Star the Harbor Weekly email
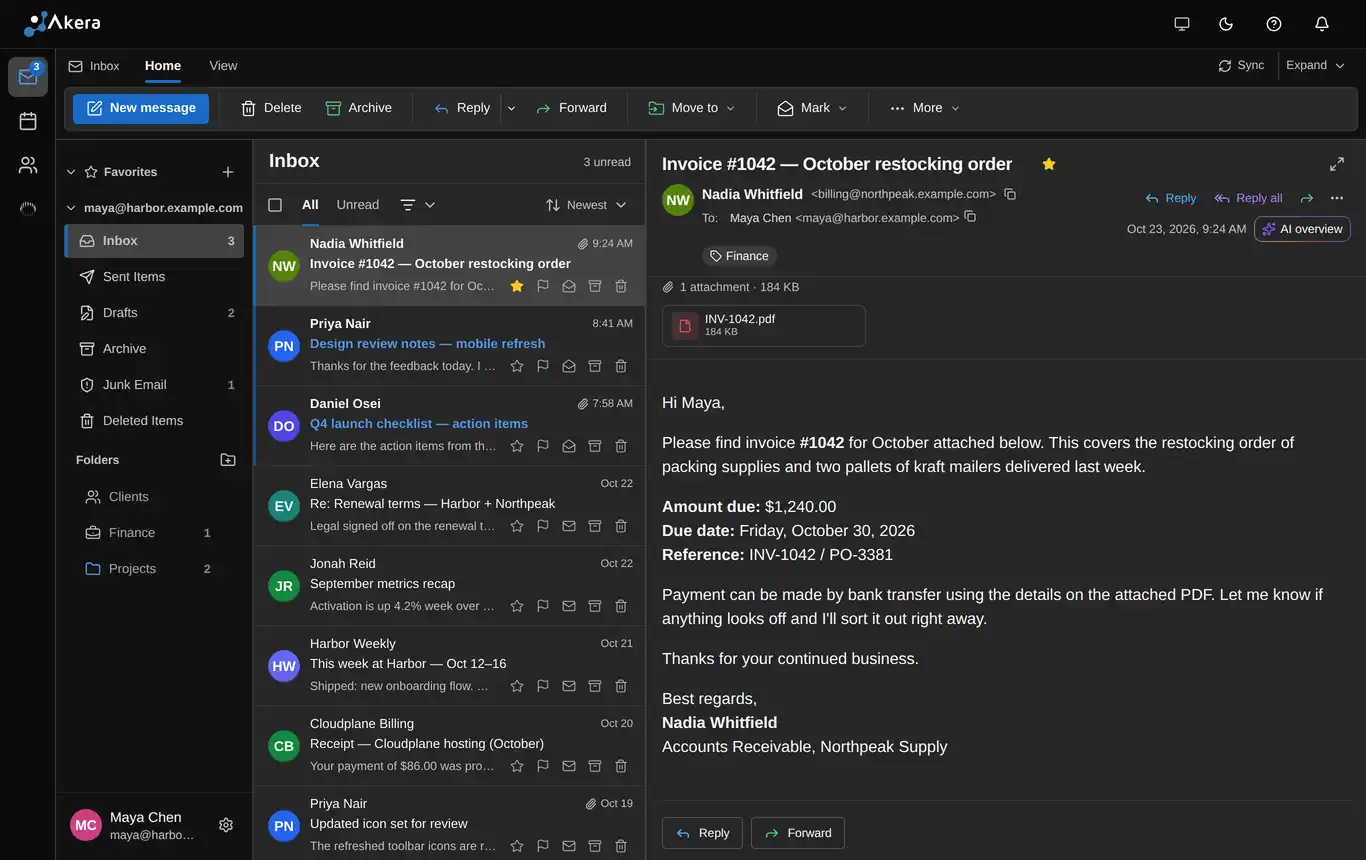Viewport: 1366px width, 860px height. tap(517, 686)
